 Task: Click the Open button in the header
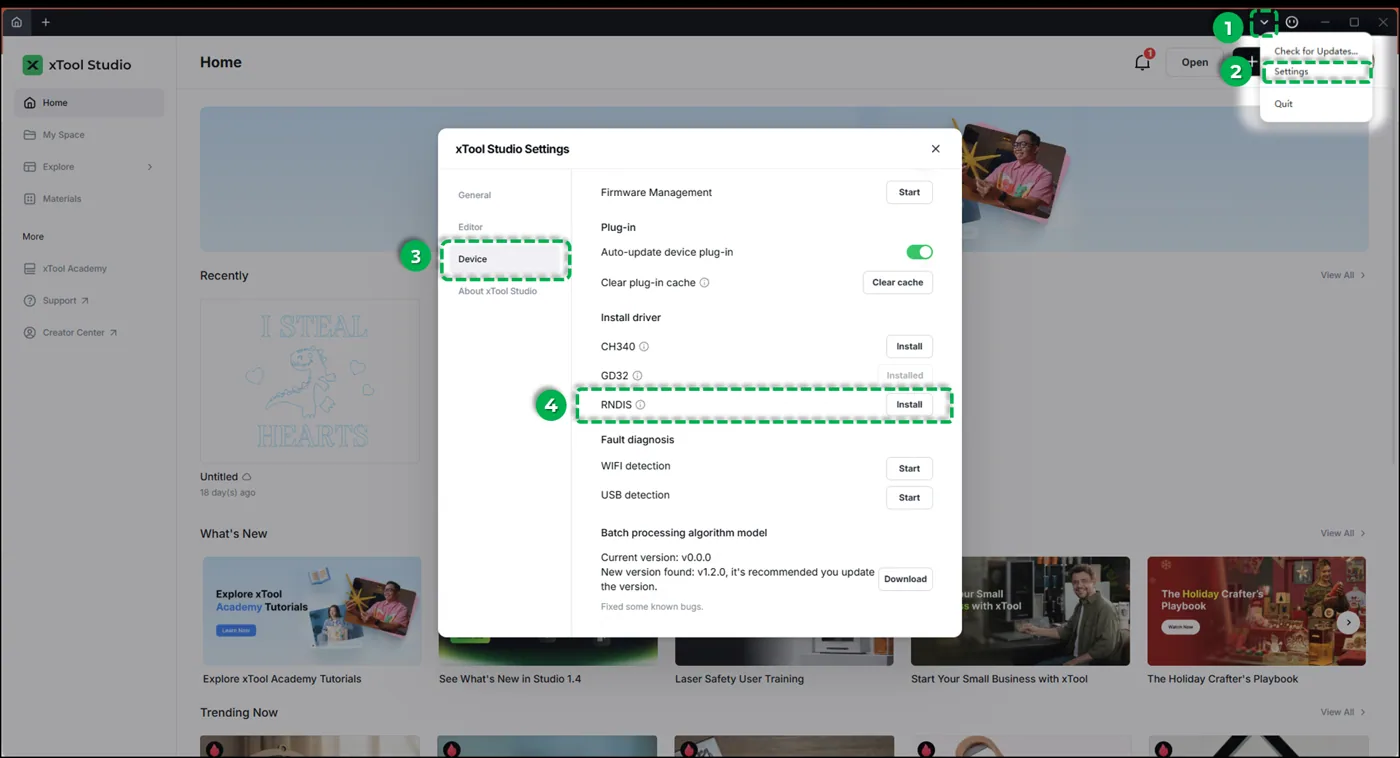(x=1195, y=62)
